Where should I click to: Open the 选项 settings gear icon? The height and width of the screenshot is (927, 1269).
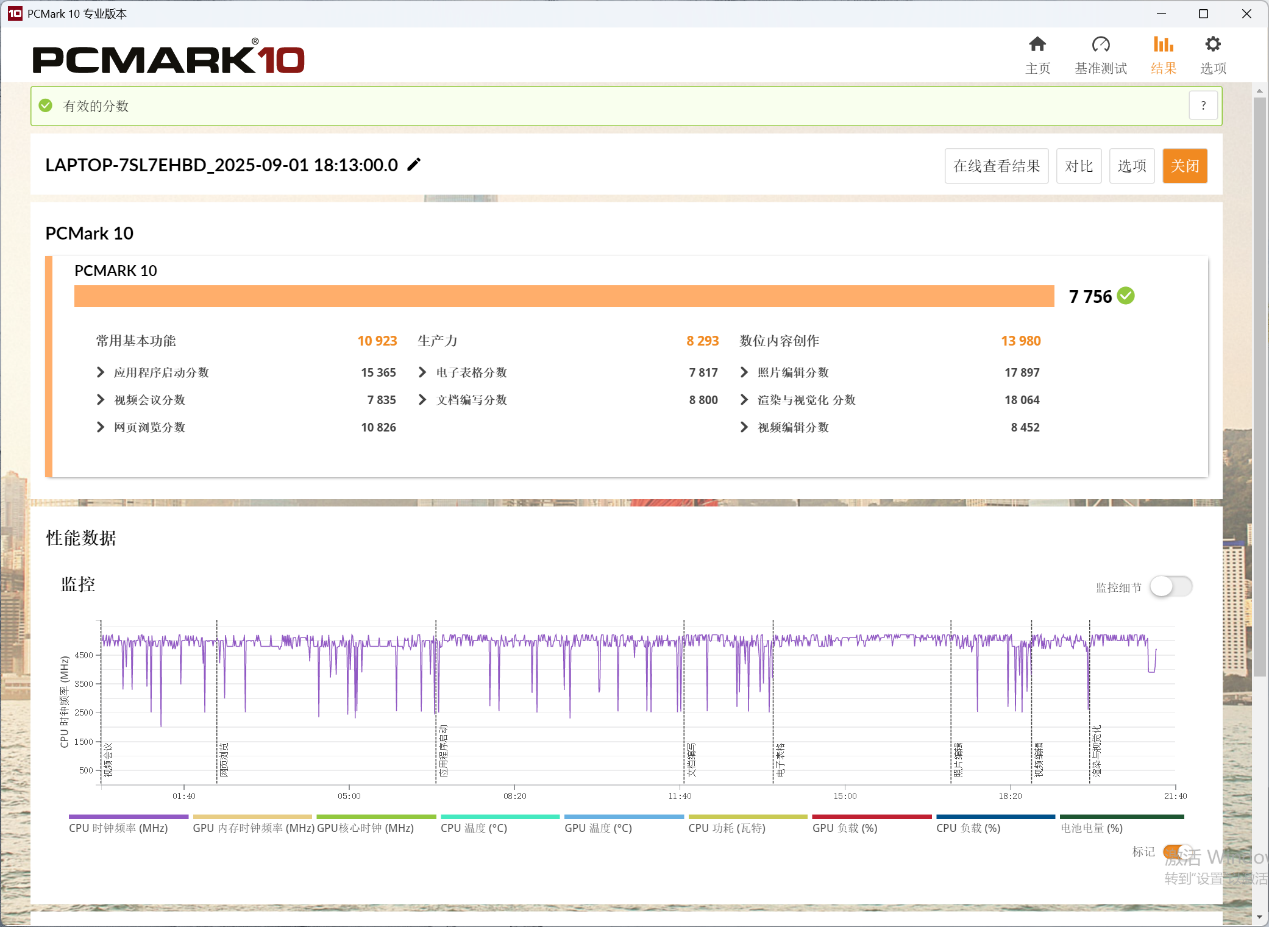click(x=1213, y=45)
